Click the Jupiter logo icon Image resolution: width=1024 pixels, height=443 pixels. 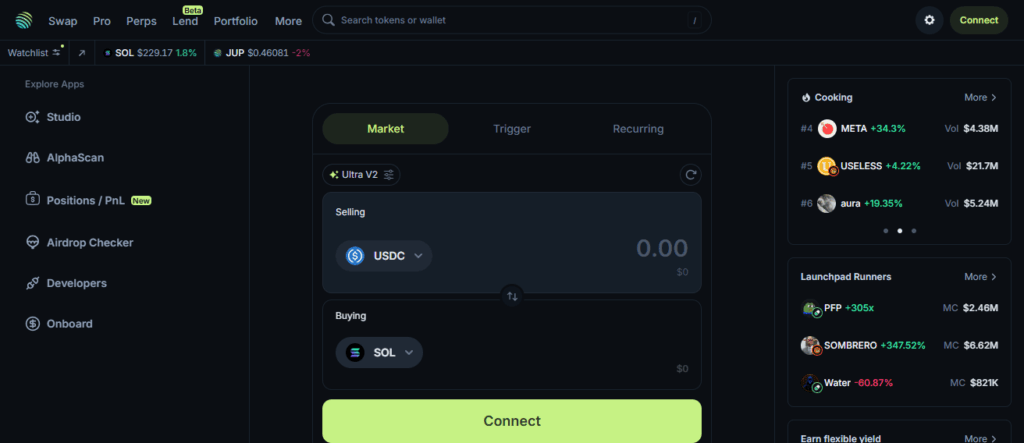pos(24,20)
